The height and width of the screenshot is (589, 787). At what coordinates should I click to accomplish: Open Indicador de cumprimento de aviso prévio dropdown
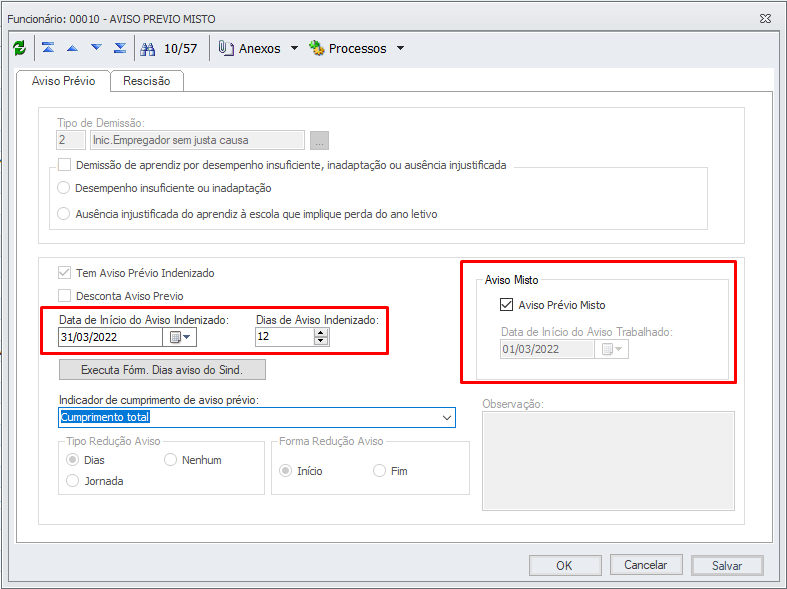pyautogui.click(x=447, y=417)
